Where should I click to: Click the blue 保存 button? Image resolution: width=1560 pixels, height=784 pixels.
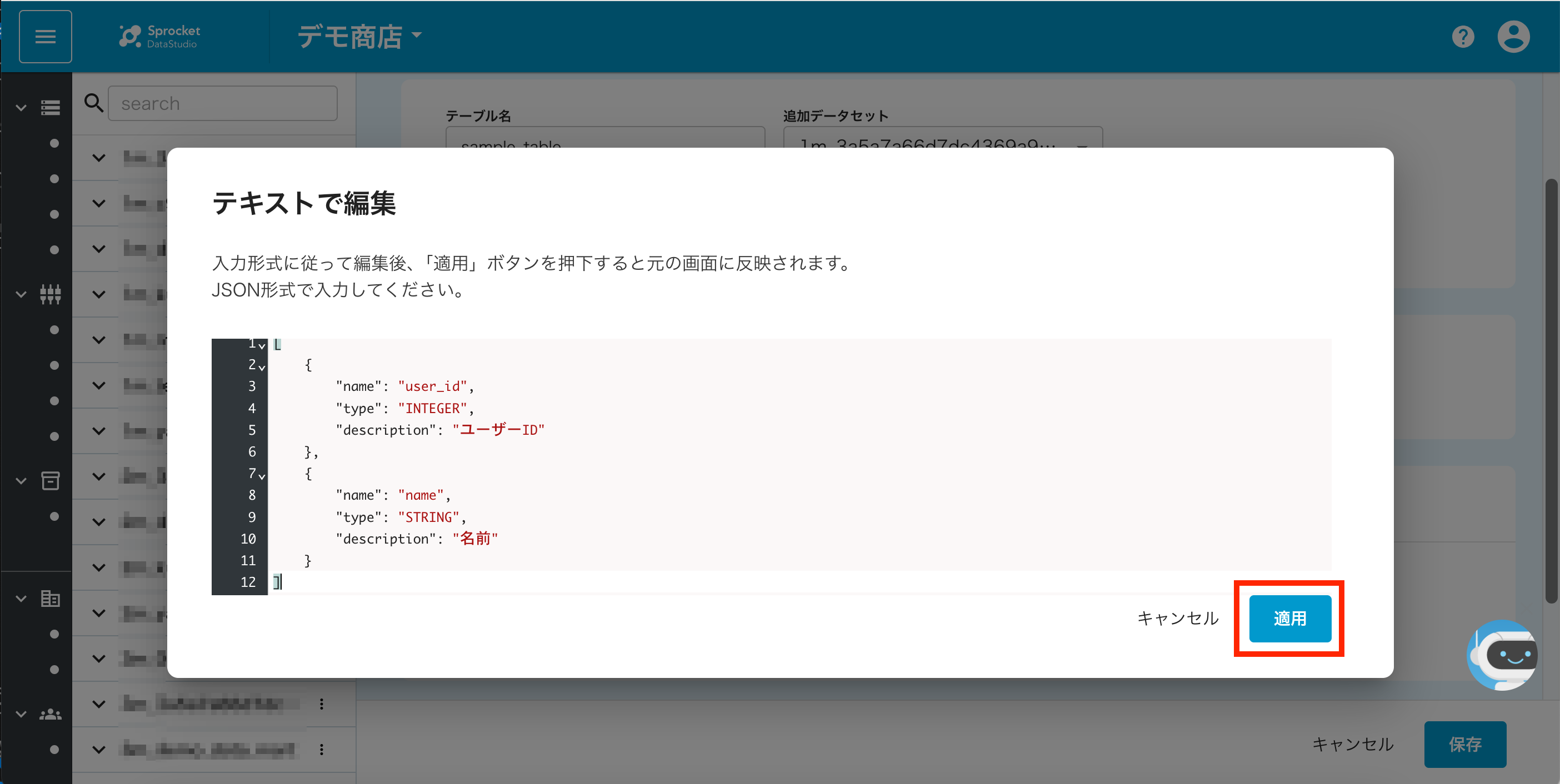[x=1464, y=744]
